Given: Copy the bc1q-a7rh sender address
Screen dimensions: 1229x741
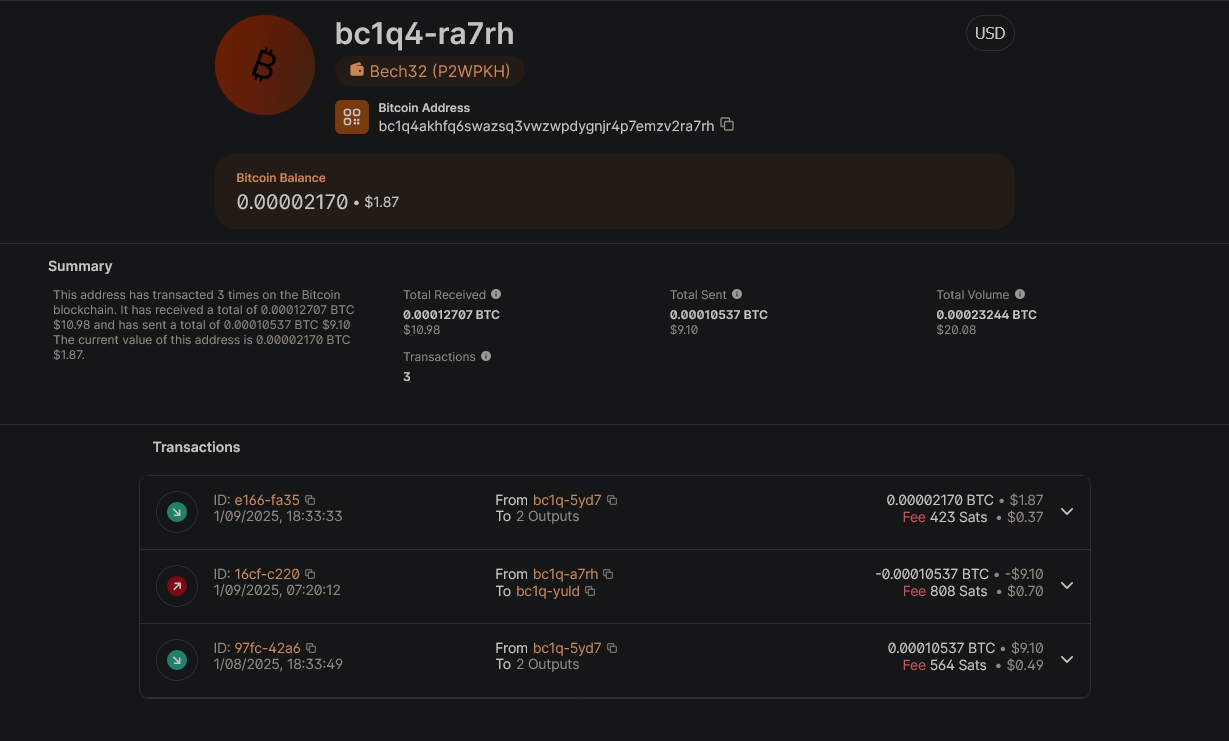Looking at the screenshot, I should click(608, 574).
